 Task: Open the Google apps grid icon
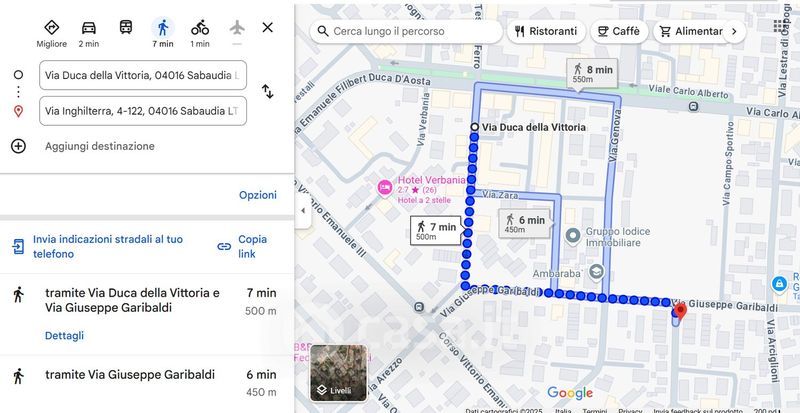(x=780, y=27)
